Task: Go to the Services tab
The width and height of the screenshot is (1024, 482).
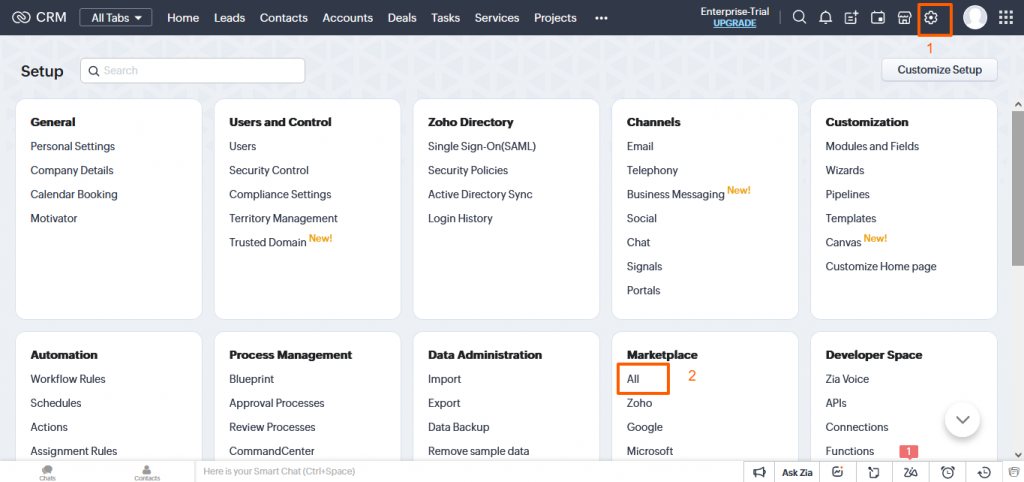Action: pos(497,18)
